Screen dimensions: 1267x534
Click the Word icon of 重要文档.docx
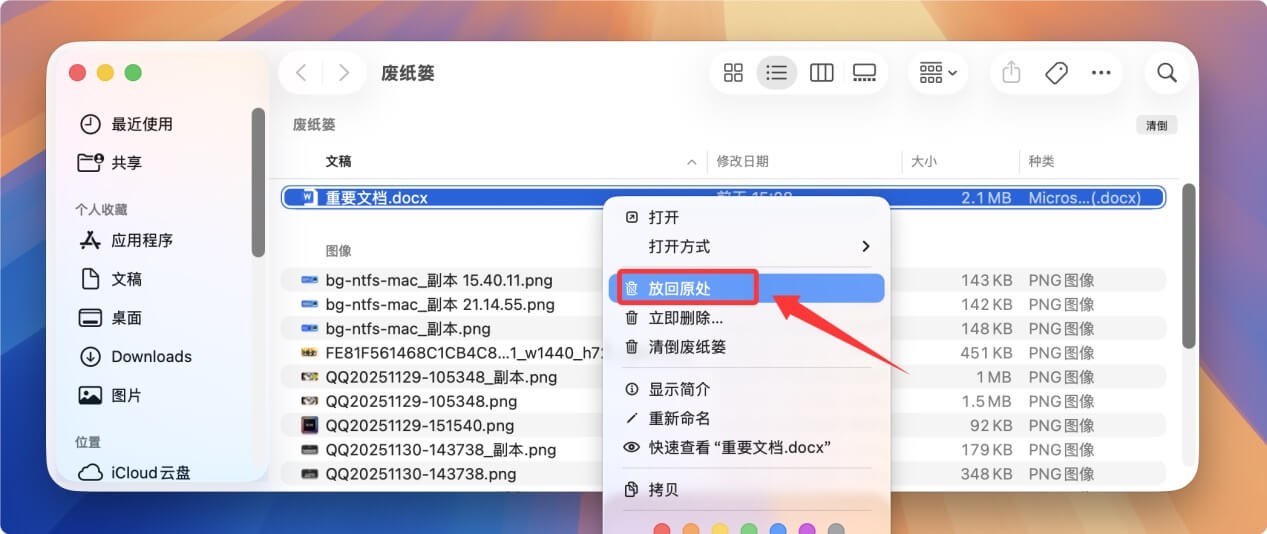click(309, 198)
